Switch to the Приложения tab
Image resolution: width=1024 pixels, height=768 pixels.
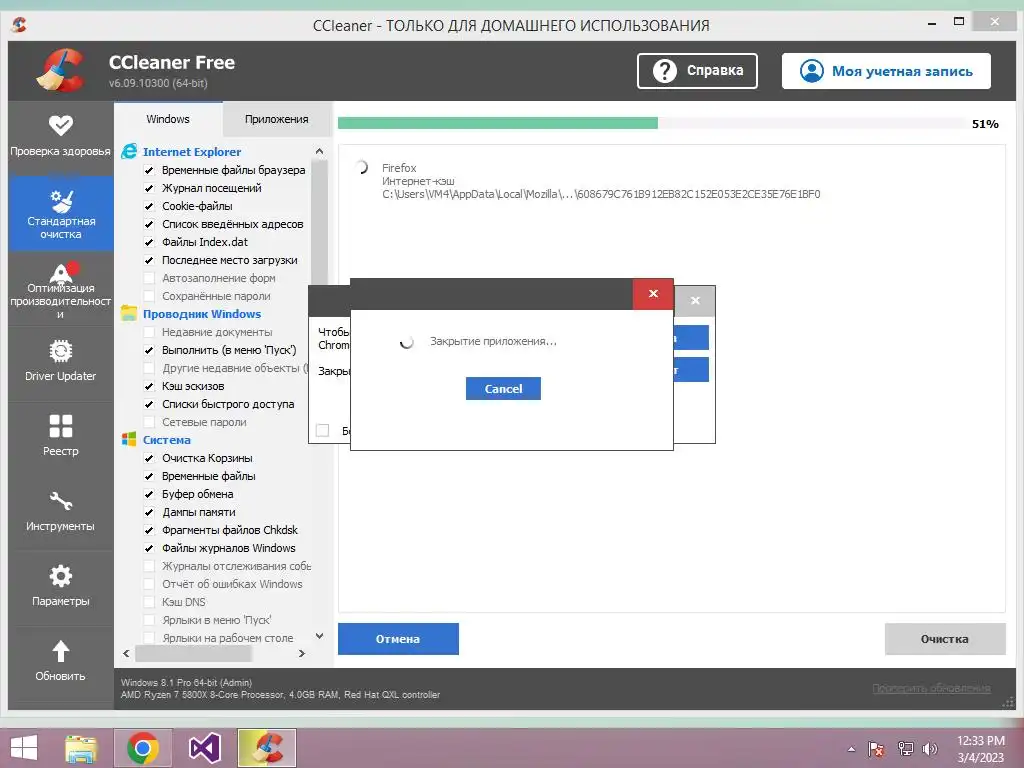(x=276, y=119)
